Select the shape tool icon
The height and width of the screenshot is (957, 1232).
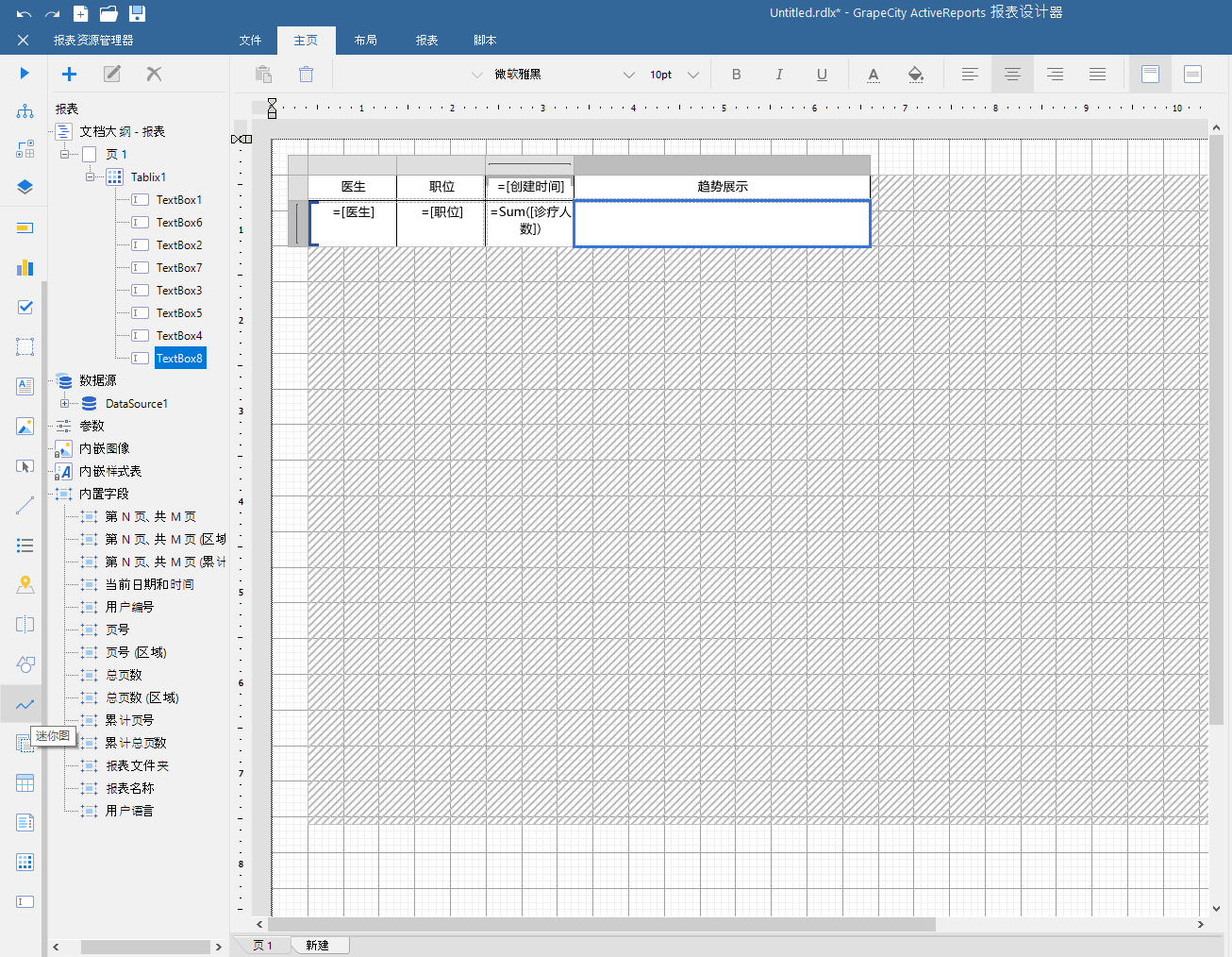pyautogui.click(x=25, y=664)
